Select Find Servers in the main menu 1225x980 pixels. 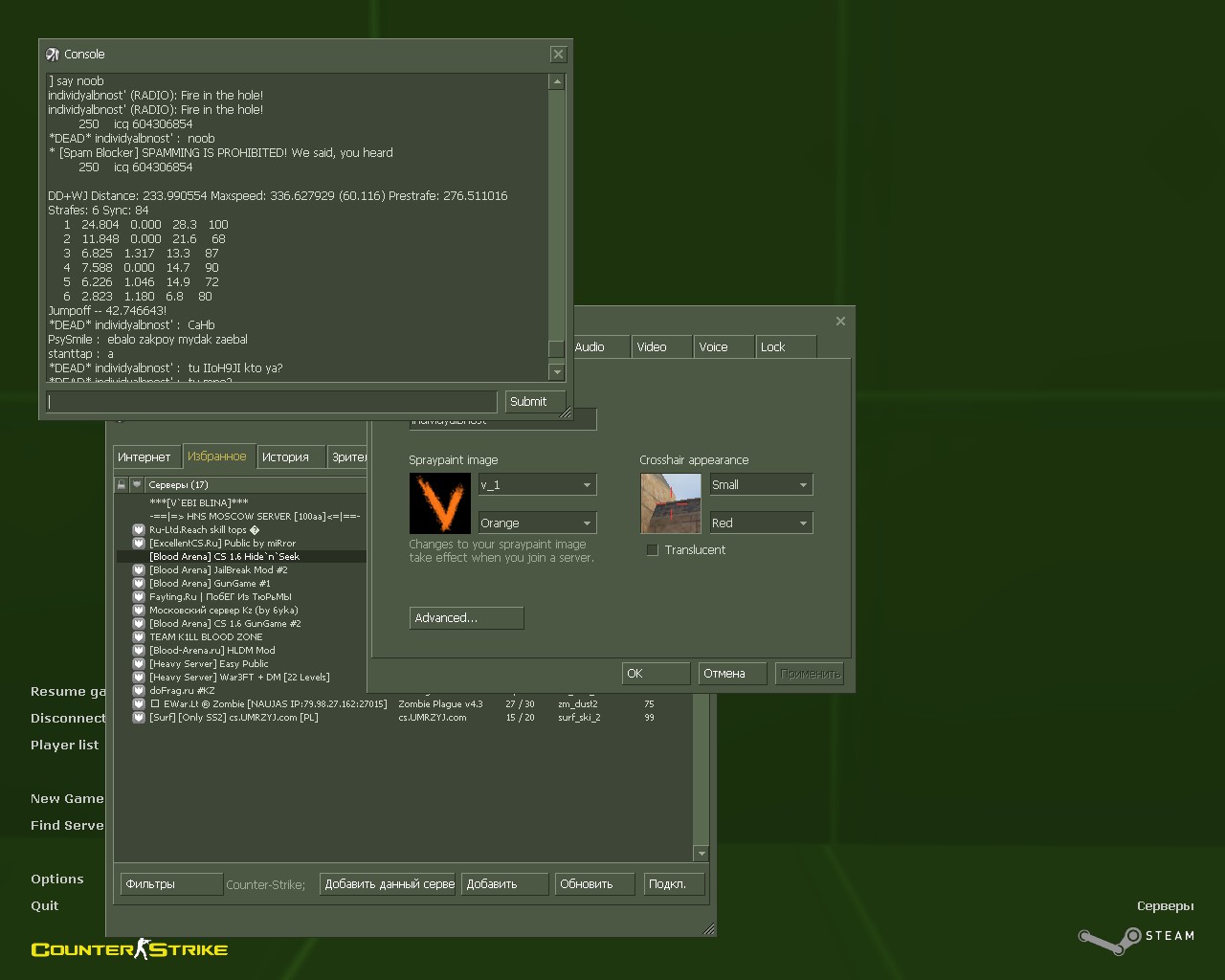(67, 826)
